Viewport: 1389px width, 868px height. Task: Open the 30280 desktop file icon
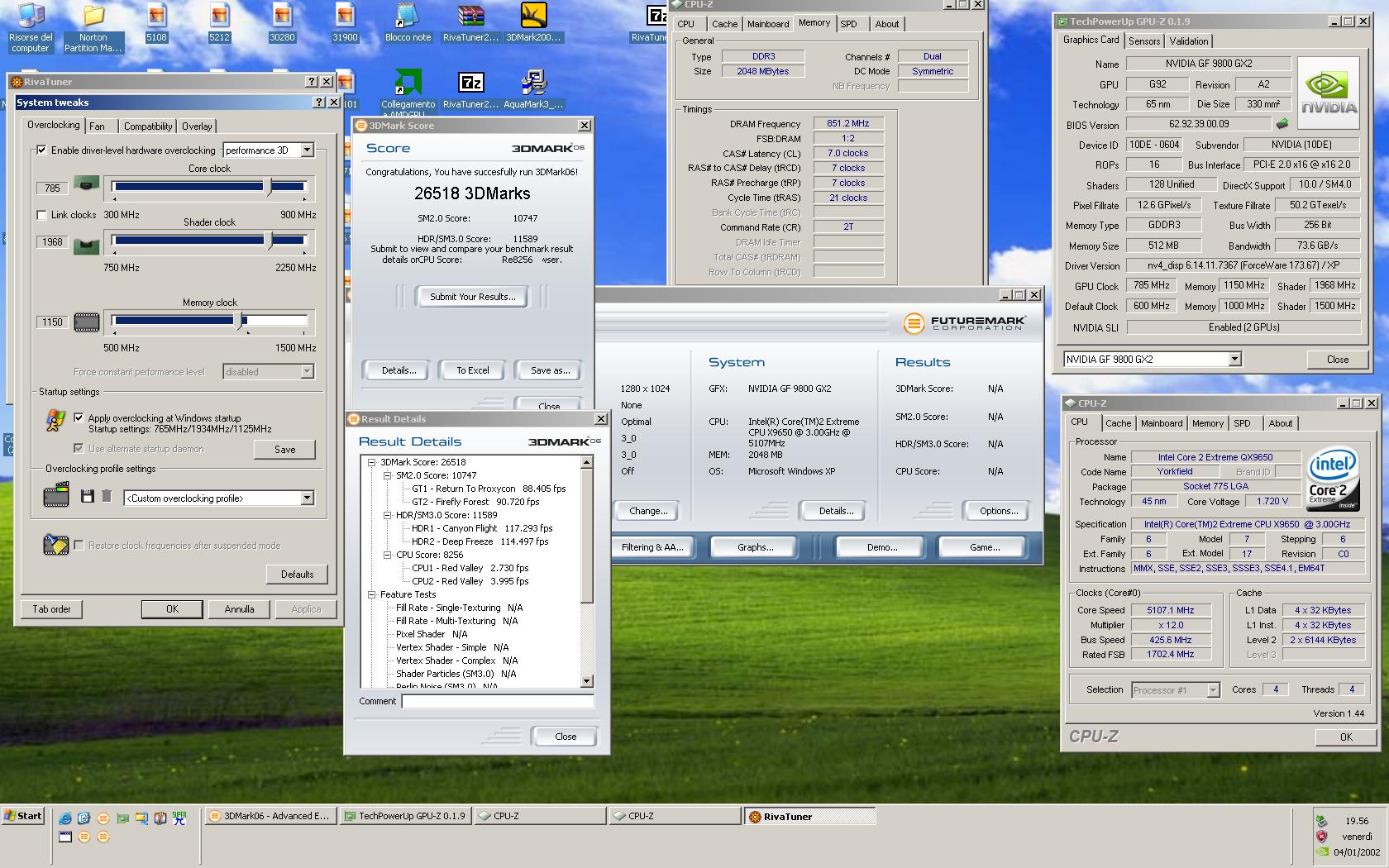282,22
